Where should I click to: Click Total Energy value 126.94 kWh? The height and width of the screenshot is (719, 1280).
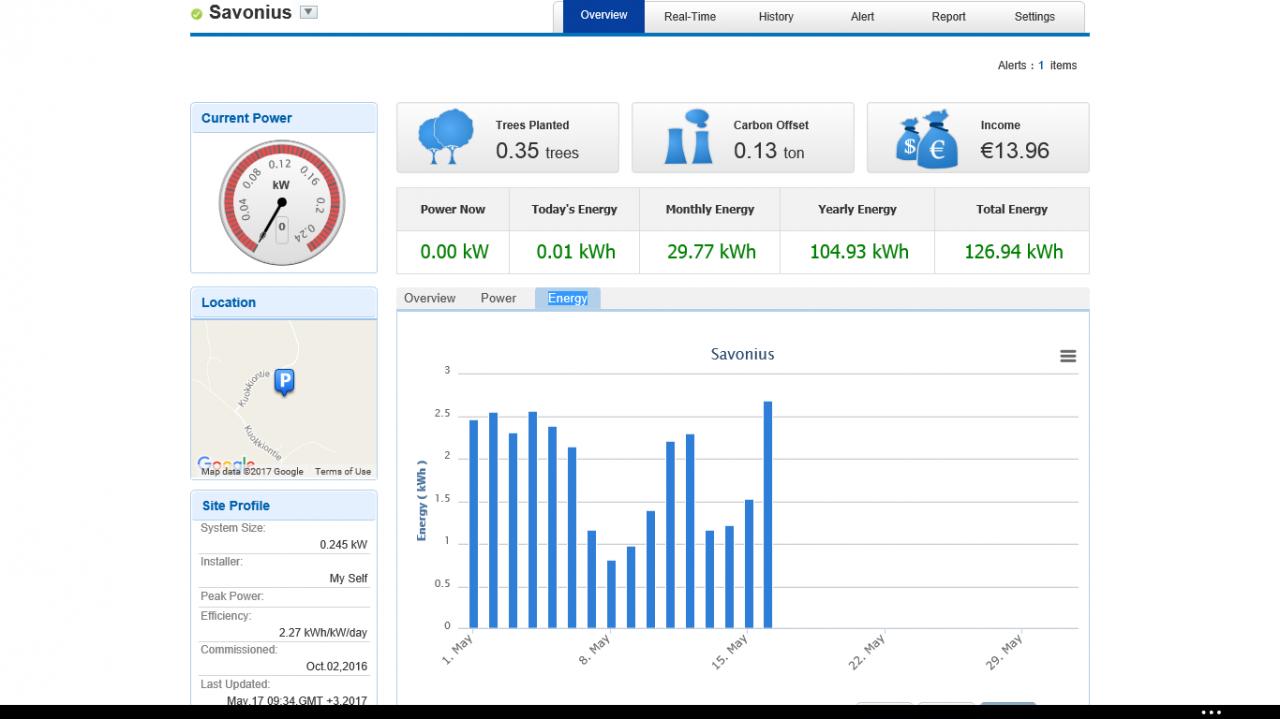(x=1013, y=252)
